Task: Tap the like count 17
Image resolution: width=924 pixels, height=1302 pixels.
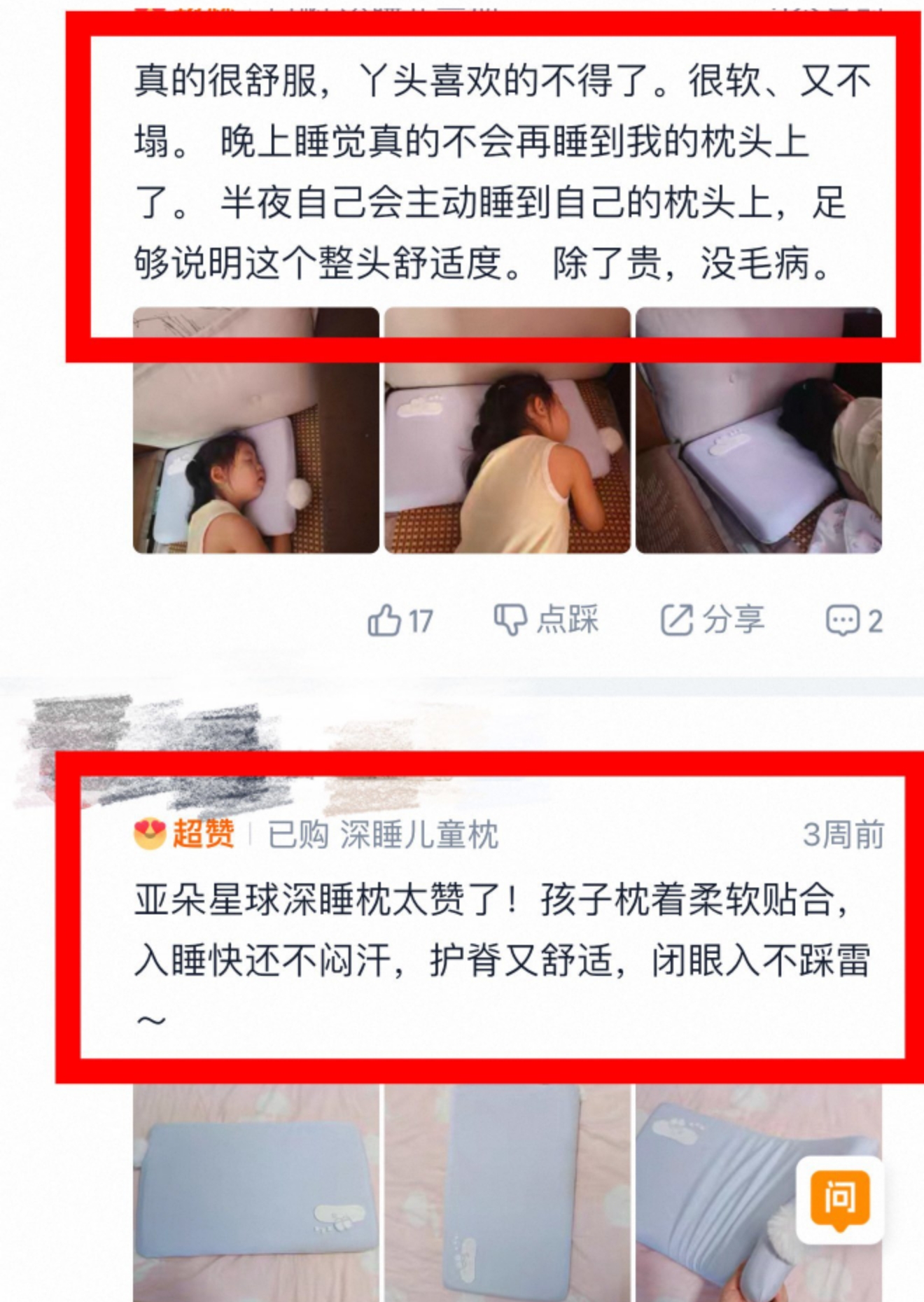Action: [421, 621]
